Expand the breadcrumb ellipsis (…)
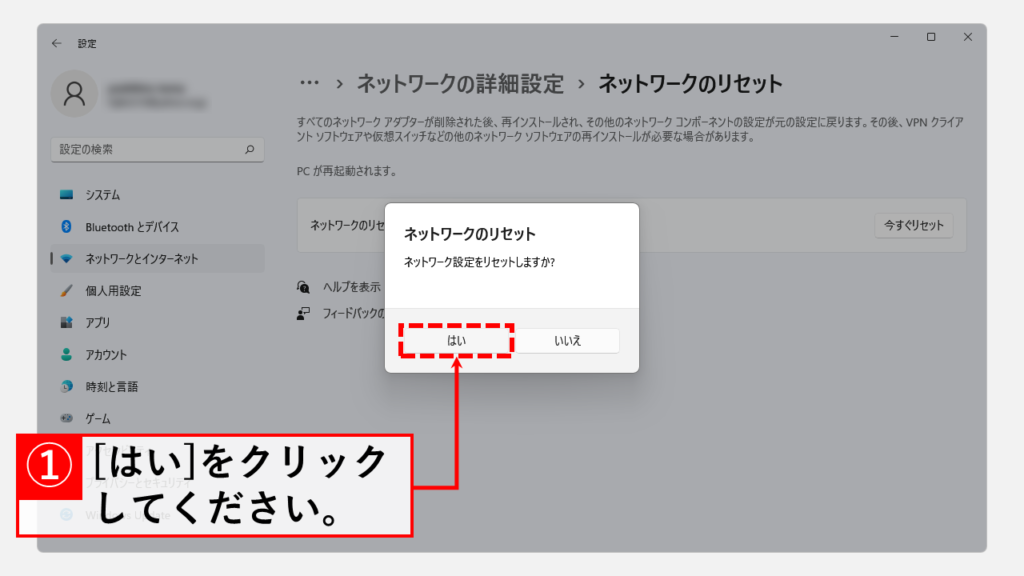The width and height of the screenshot is (1024, 576). (309, 83)
